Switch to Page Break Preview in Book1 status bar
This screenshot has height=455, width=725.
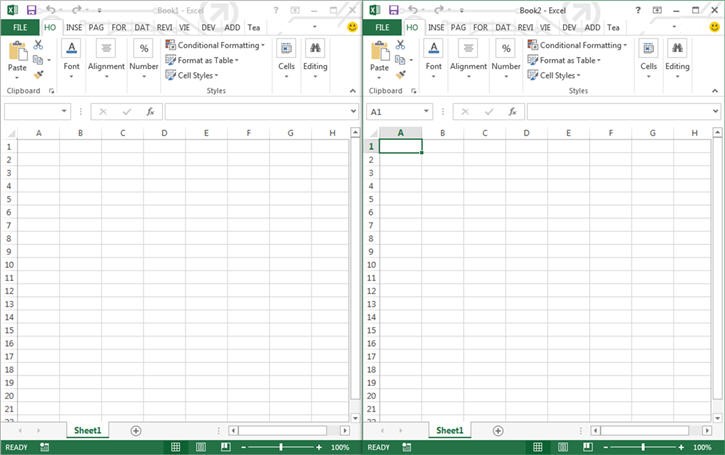[226, 447]
